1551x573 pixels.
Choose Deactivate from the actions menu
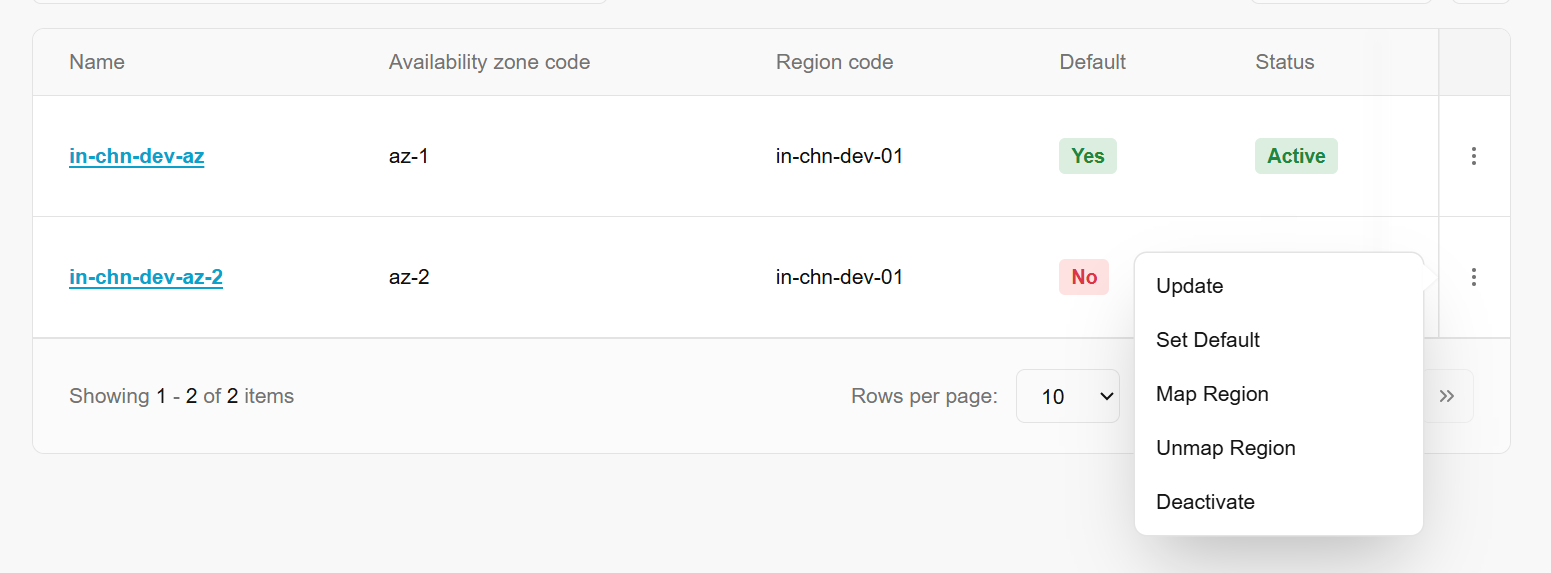point(1205,502)
